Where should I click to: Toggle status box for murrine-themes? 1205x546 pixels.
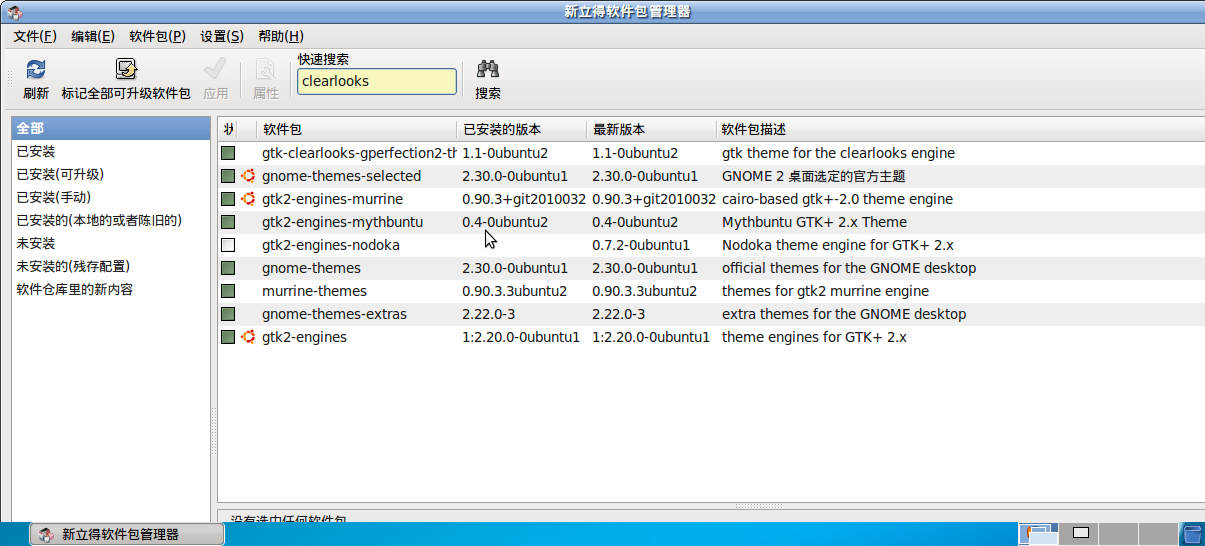pos(228,291)
